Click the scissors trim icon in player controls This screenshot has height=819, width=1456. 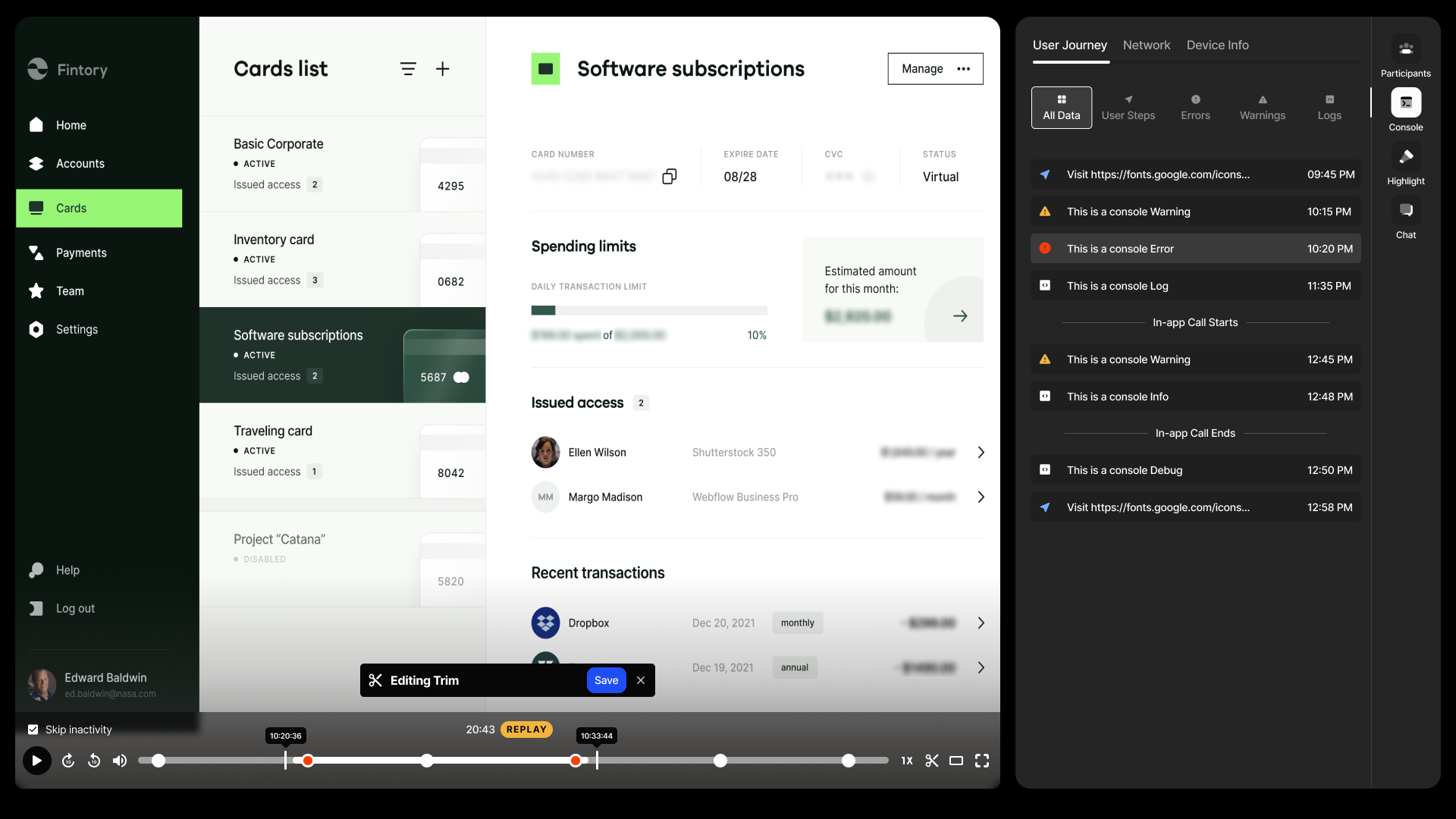[932, 761]
